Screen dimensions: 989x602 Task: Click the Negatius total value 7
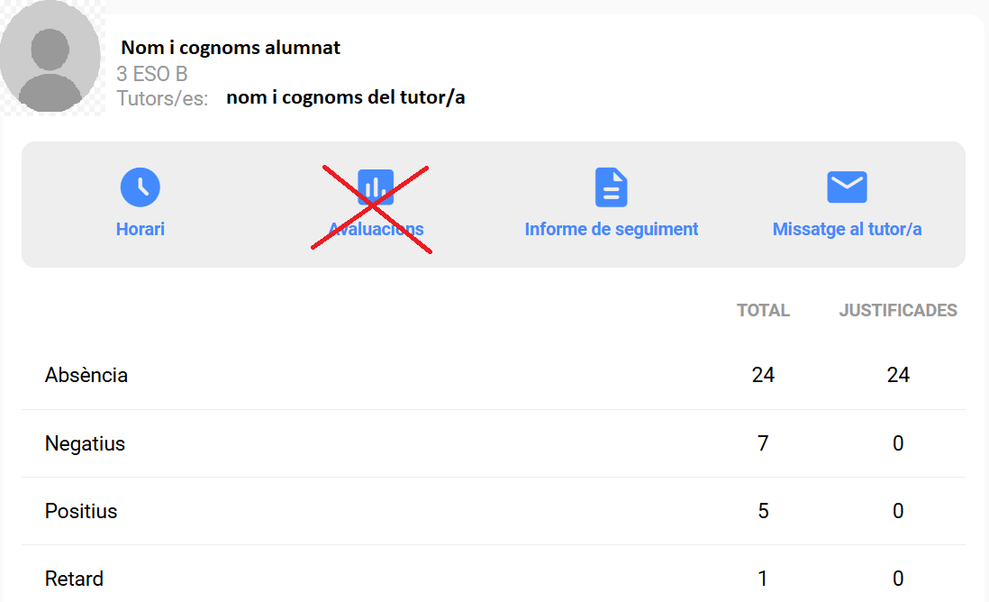point(763,443)
